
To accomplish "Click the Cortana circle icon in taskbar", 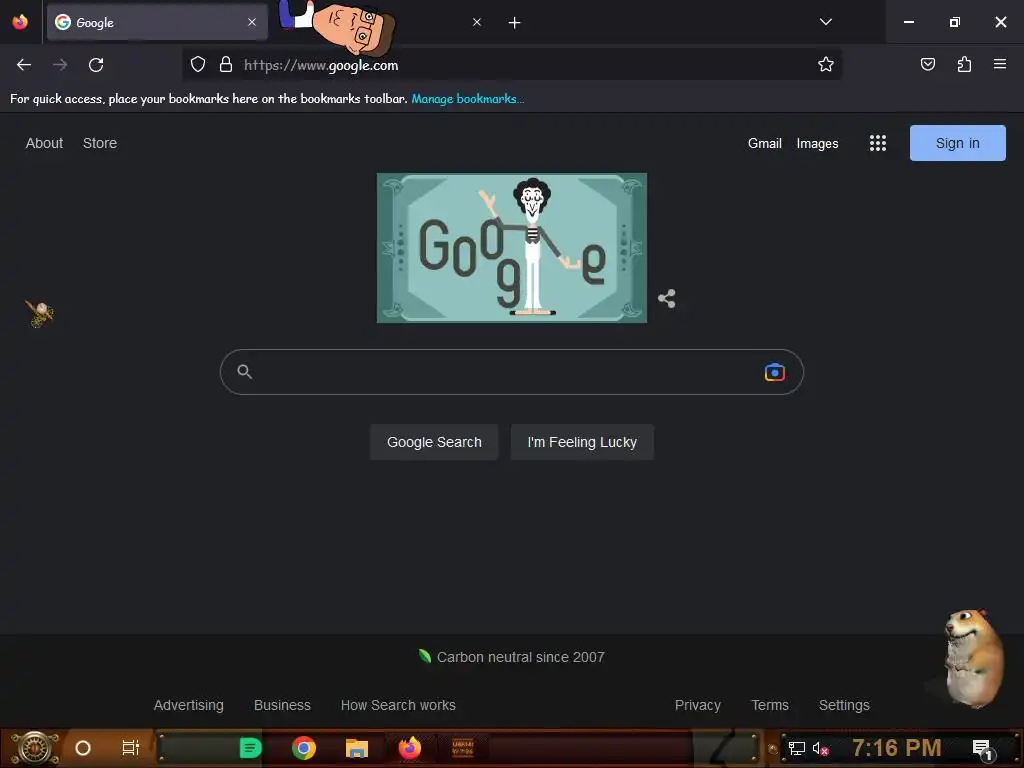I will (x=83, y=748).
